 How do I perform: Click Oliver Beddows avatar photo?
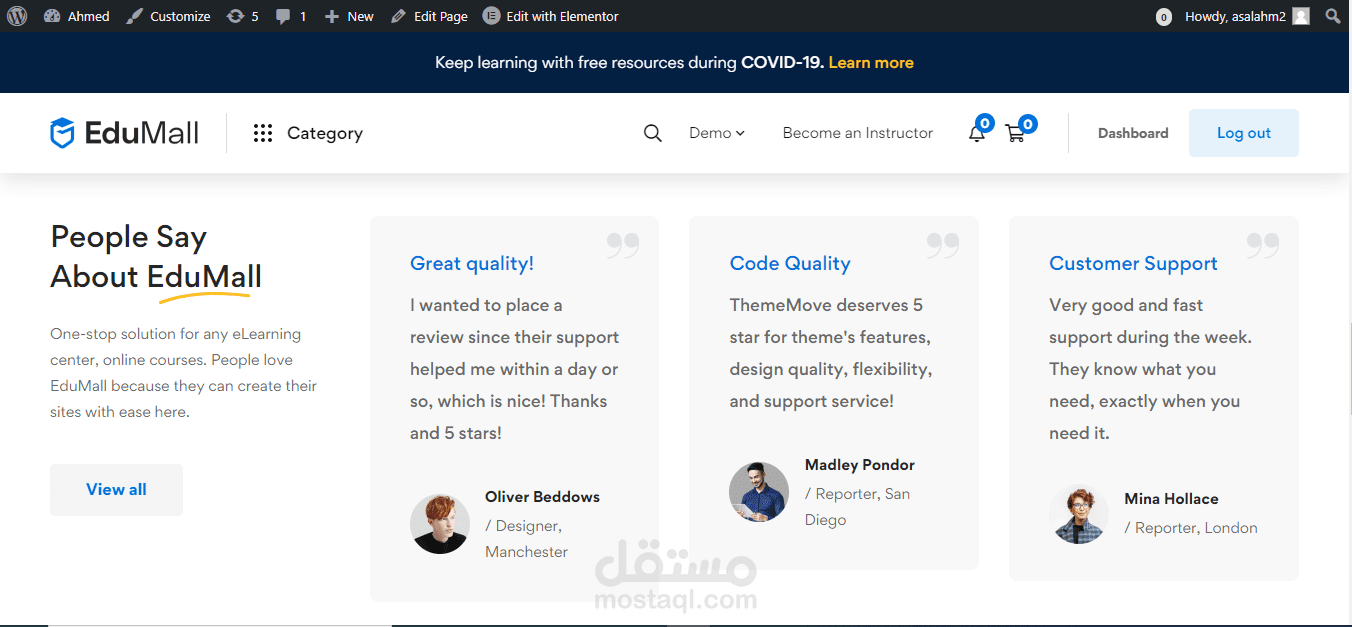pos(440,524)
